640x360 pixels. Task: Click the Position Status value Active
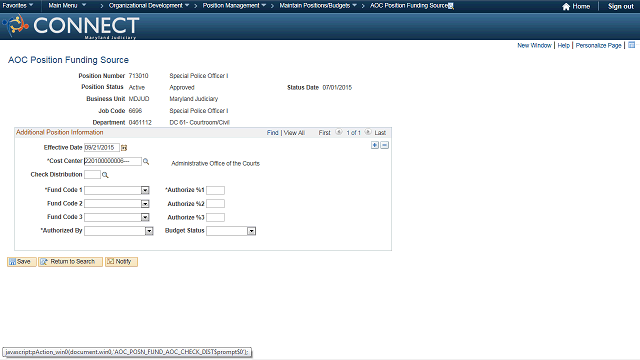point(137,87)
